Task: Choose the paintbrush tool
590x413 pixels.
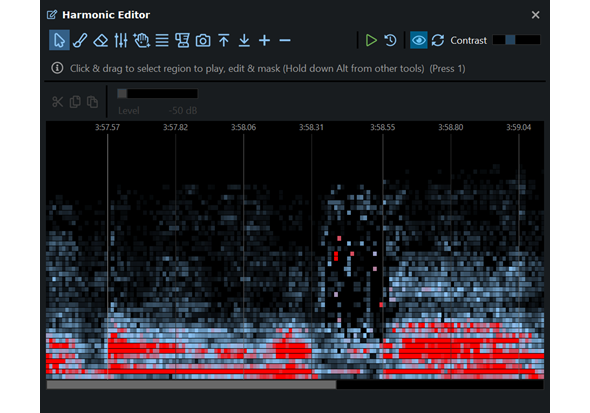Action: pos(80,40)
